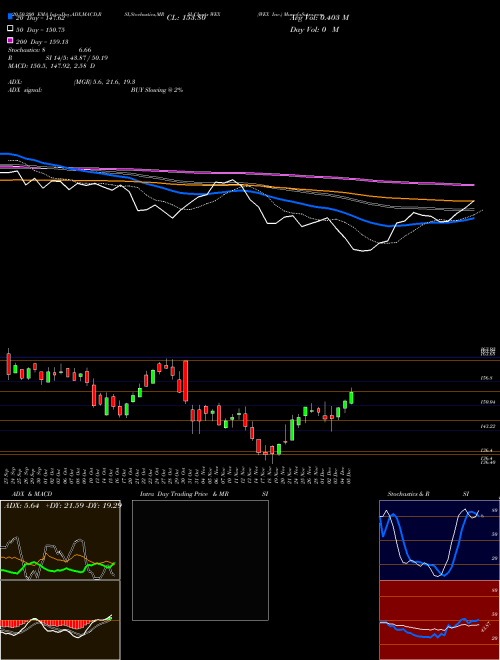Open the red RSI chart panel
500x660 pixels.
(x=439, y=620)
